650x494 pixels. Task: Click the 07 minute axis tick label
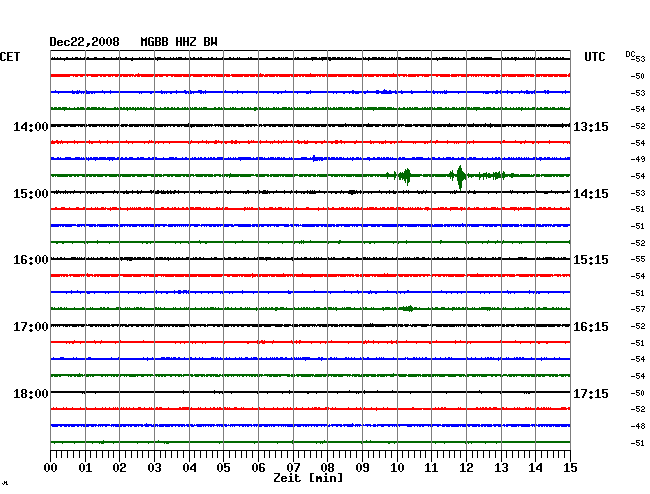pyautogui.click(x=293, y=467)
